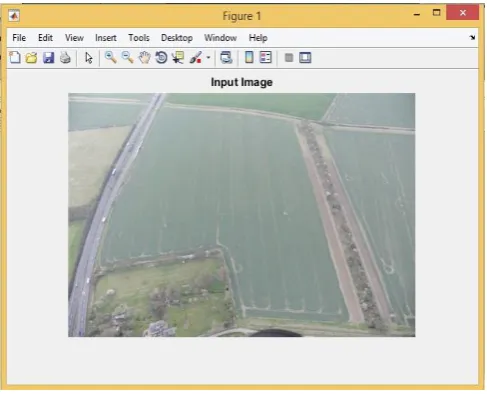Toggle the Data Cursor tool
The width and height of the screenshot is (487, 394).
[178, 58]
